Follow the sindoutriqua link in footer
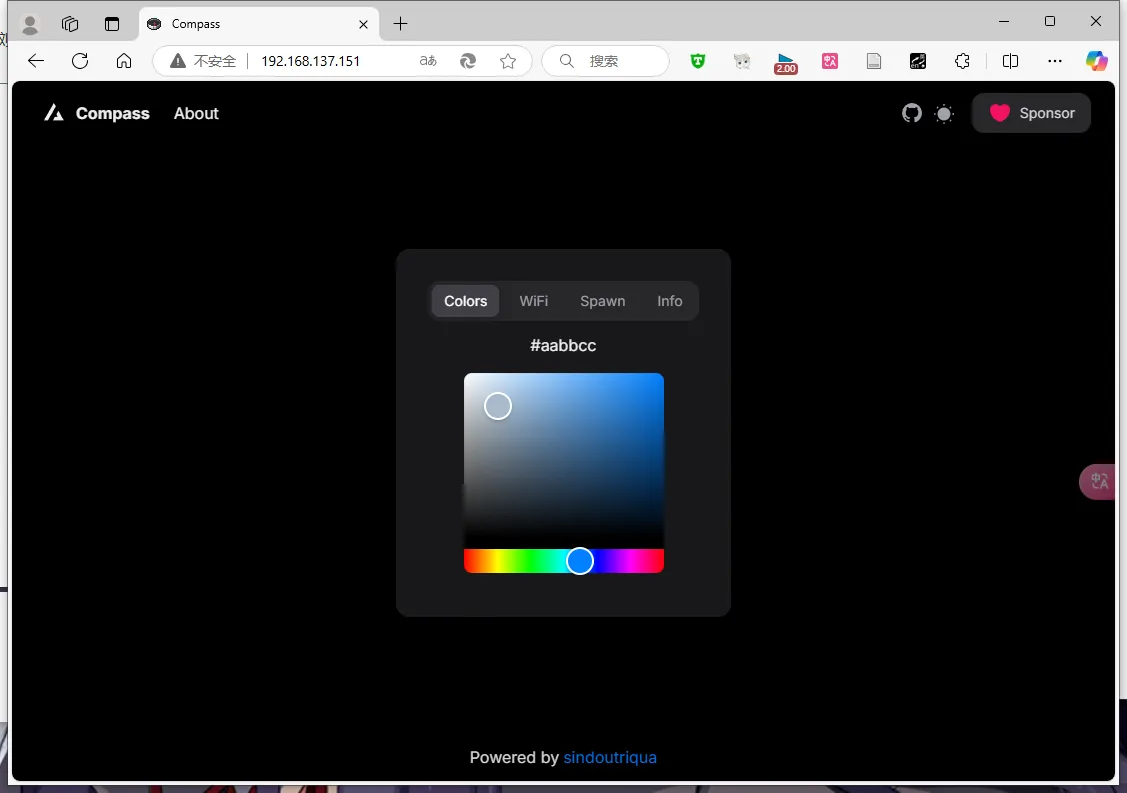Viewport: 1127px width, 793px height. click(610, 757)
